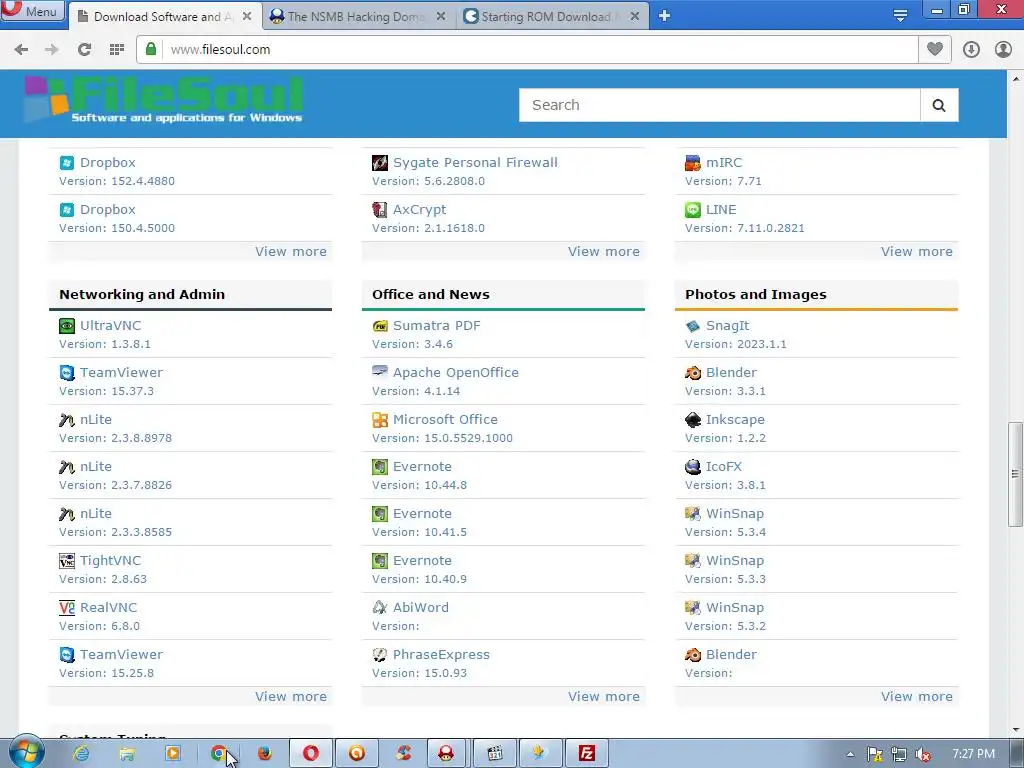Click the SnagIt icon

pyautogui.click(x=692, y=326)
